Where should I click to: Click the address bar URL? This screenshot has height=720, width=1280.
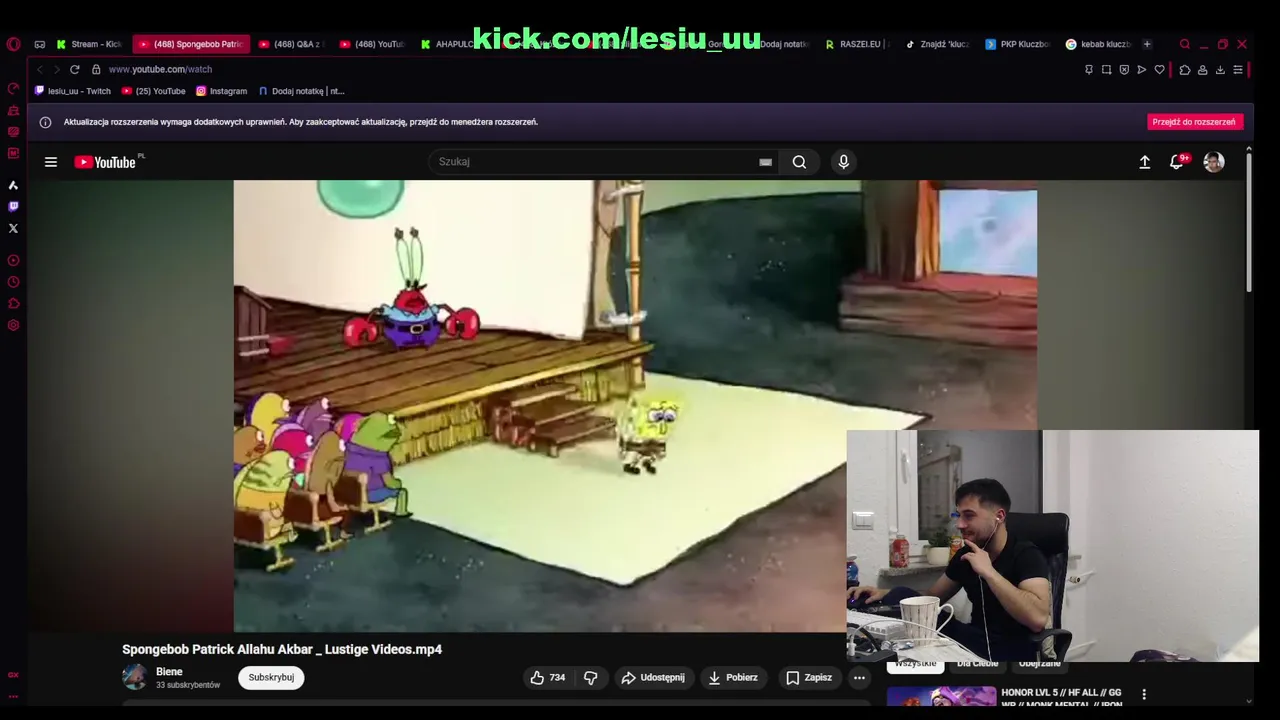pyautogui.click(x=160, y=69)
